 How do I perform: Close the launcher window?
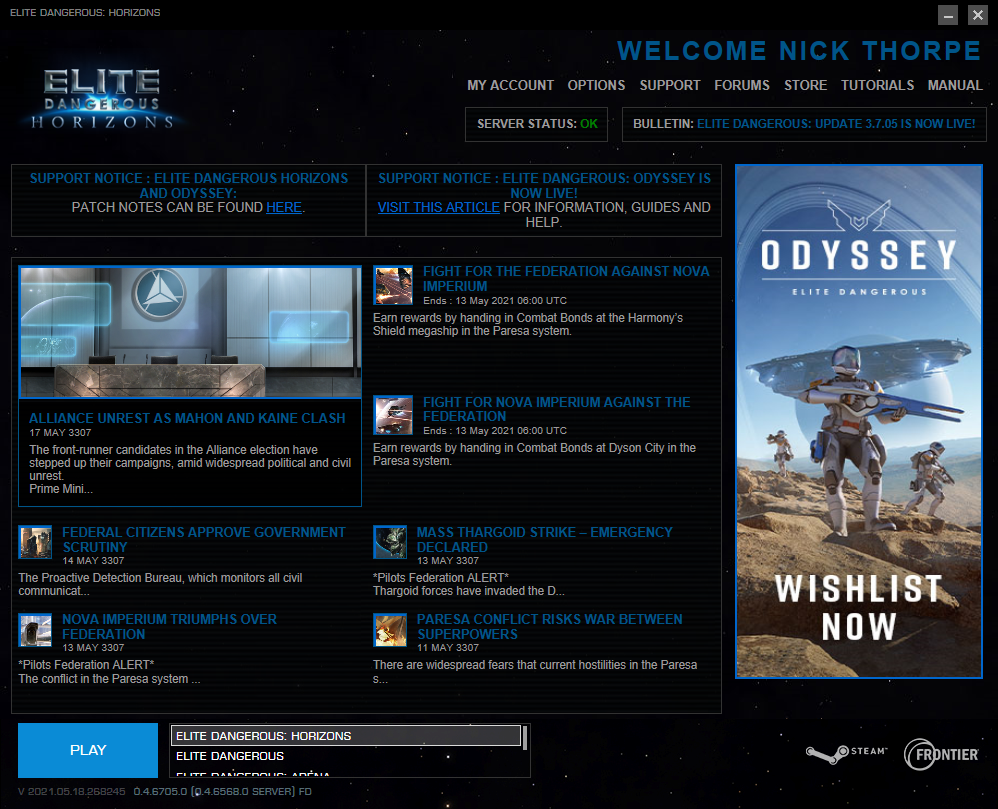coord(978,15)
